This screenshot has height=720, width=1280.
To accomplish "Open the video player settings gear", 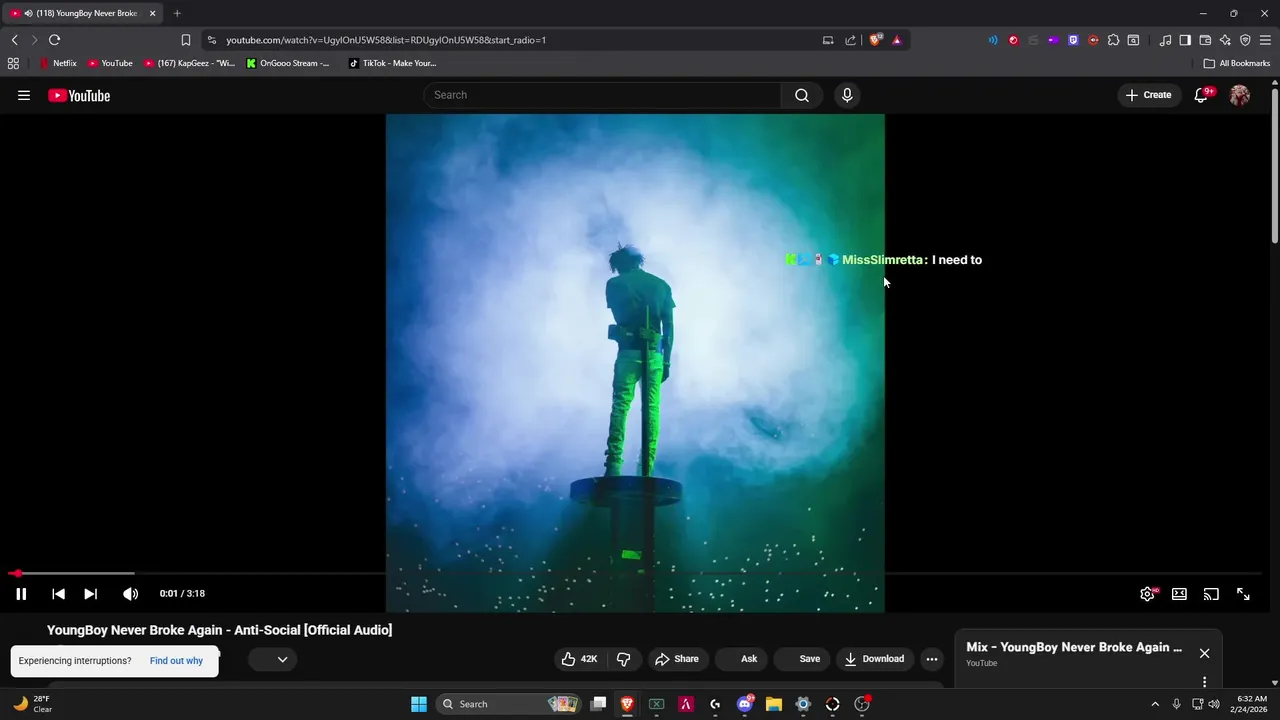I will point(1148,594).
